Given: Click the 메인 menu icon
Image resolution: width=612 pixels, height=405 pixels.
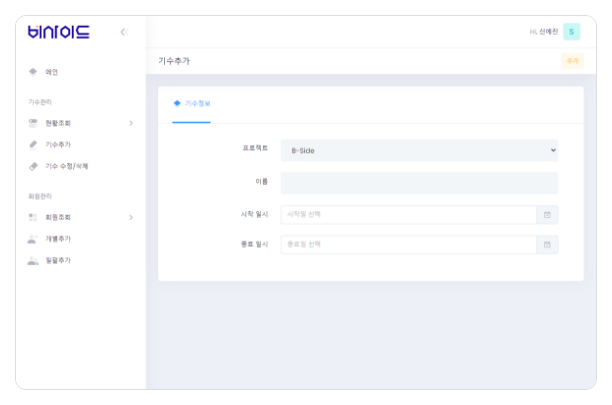Looking at the screenshot, I should pos(33,72).
